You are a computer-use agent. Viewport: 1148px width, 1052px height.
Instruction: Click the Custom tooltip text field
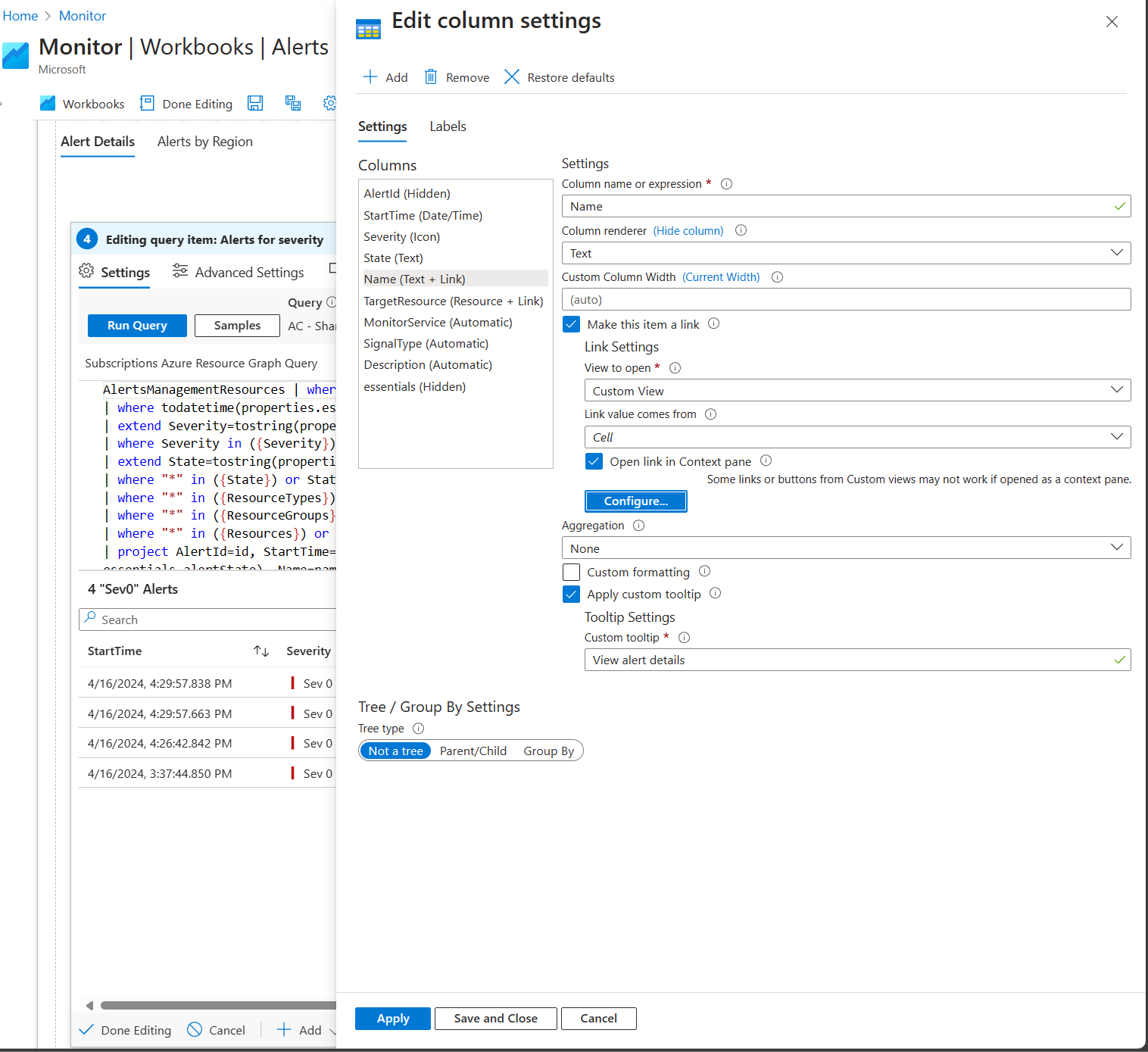point(857,660)
